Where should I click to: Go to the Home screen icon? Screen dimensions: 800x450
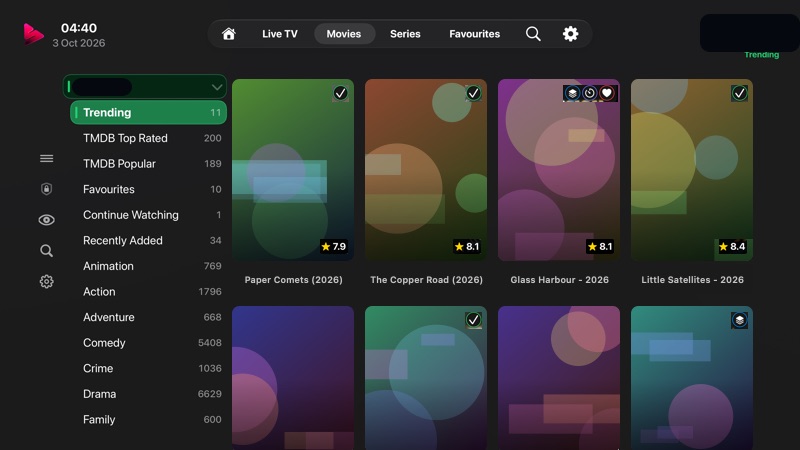tap(229, 34)
